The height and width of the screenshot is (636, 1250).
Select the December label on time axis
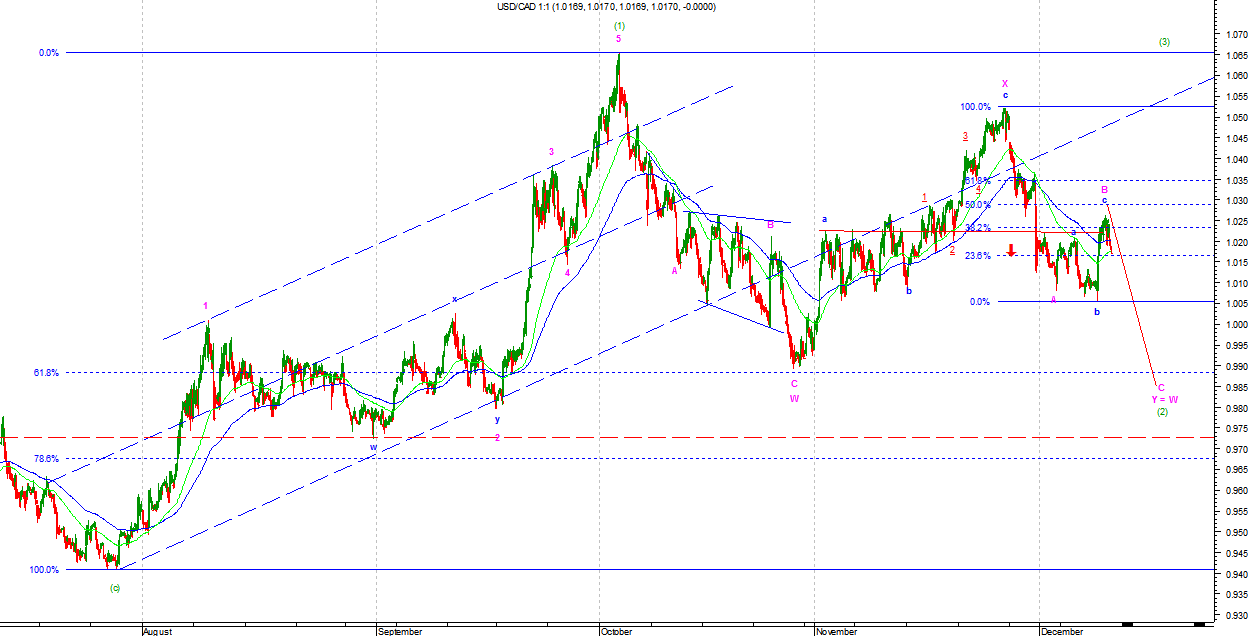click(1062, 631)
